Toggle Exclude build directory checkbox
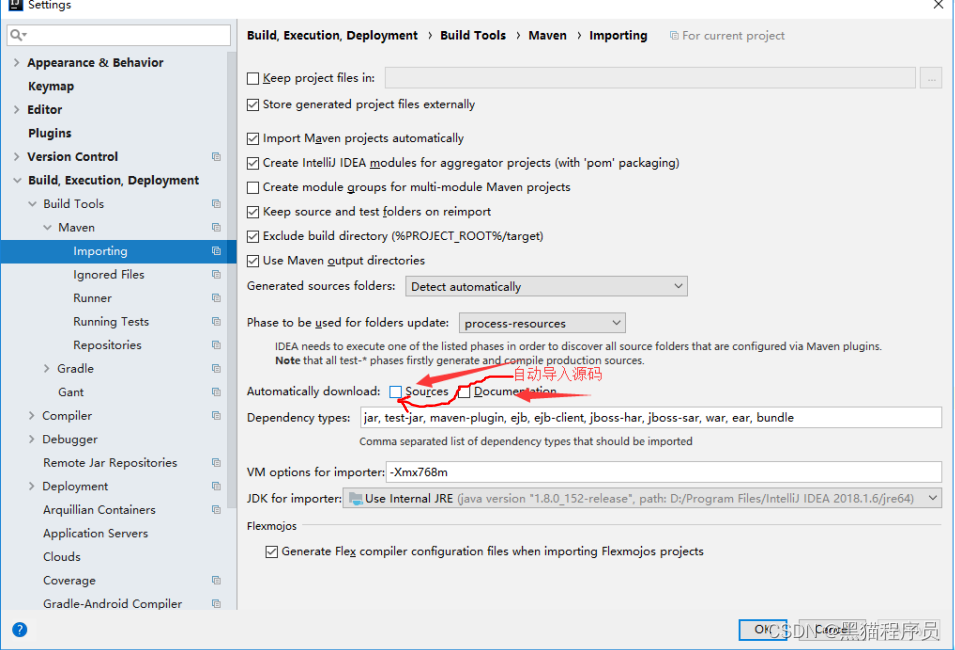Screen dimensions: 955x650 (x=253, y=236)
